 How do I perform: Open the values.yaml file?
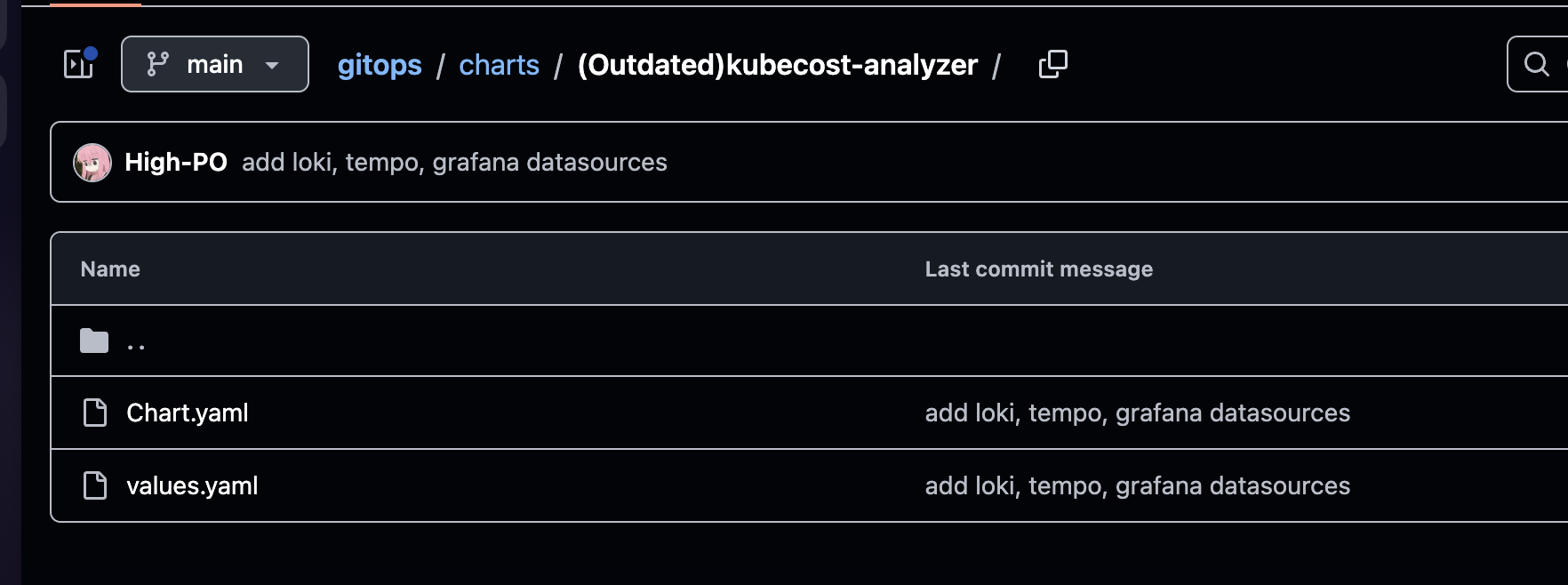click(192, 486)
